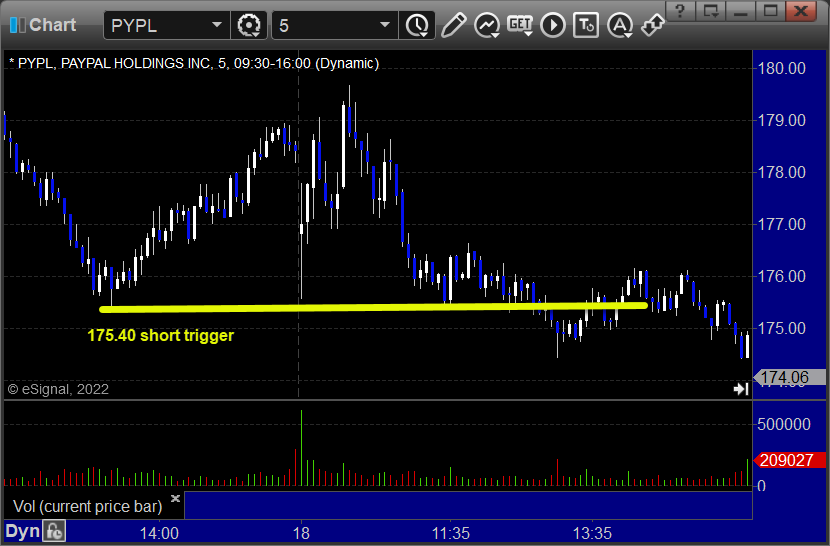Click the chart title 'PYPL, PAYPAL HOLDINGS INC'
The image size is (830, 546).
[114, 64]
